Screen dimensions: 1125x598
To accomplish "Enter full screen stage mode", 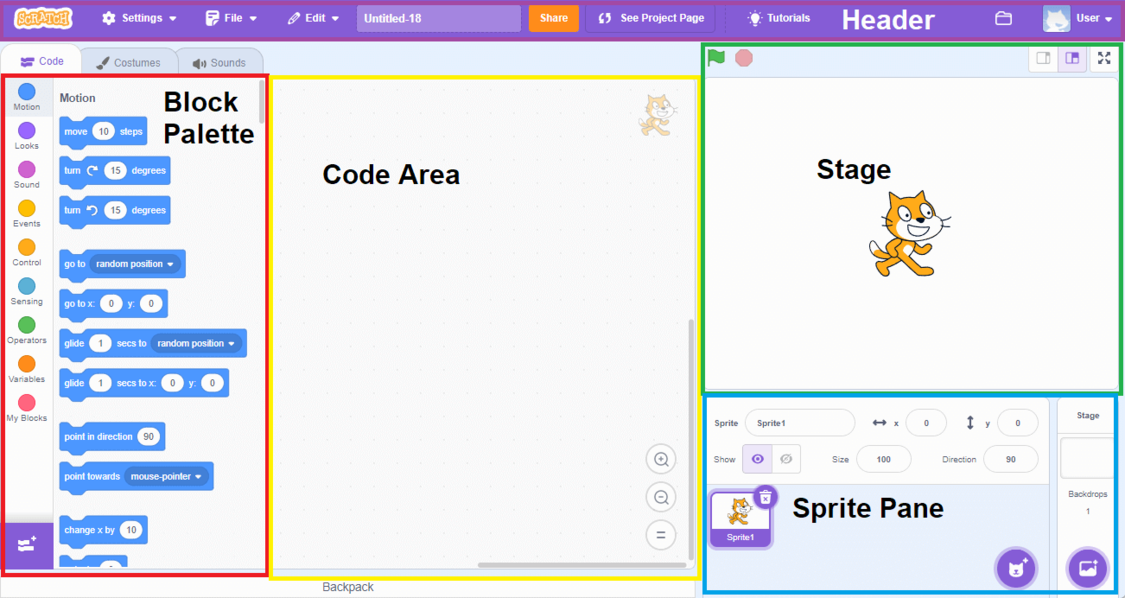I will pyautogui.click(x=1104, y=59).
